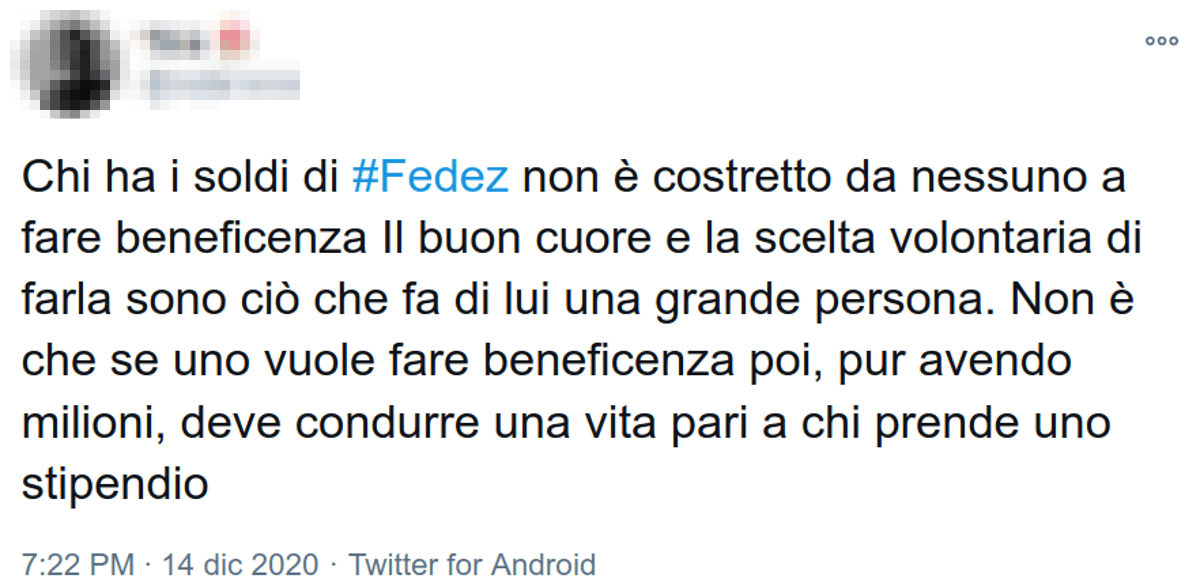Open the 7:22 PM timestamp
Image resolution: width=1200 pixels, height=586 pixels.
coord(78,564)
